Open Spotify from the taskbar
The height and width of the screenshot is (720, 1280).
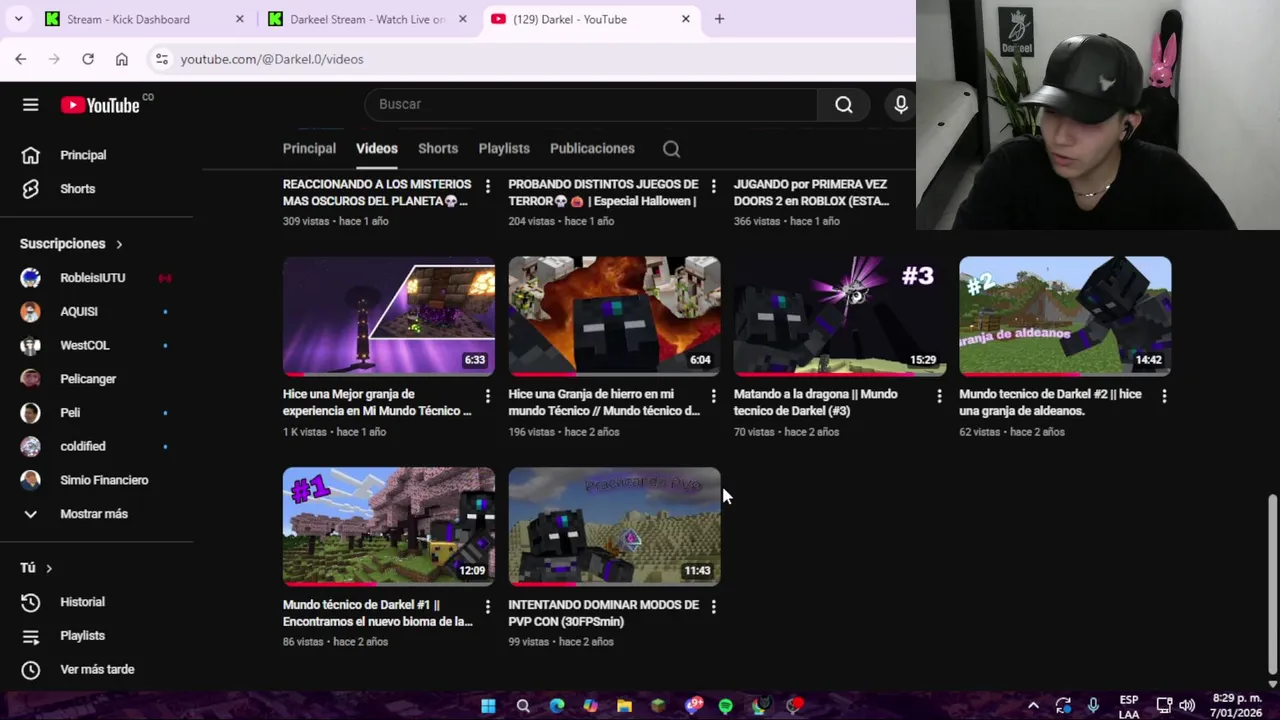(726, 706)
